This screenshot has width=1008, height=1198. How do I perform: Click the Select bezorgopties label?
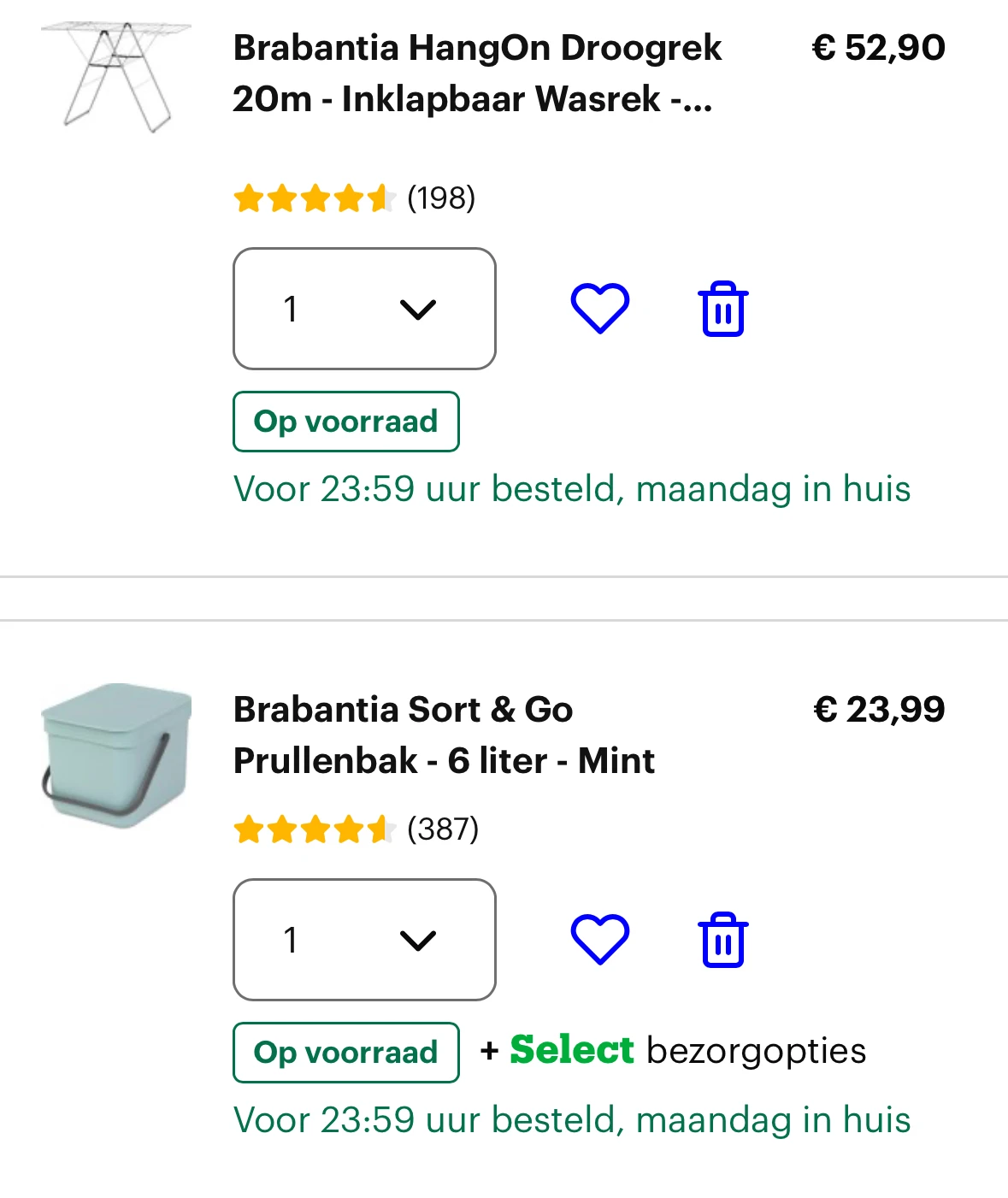click(674, 1051)
